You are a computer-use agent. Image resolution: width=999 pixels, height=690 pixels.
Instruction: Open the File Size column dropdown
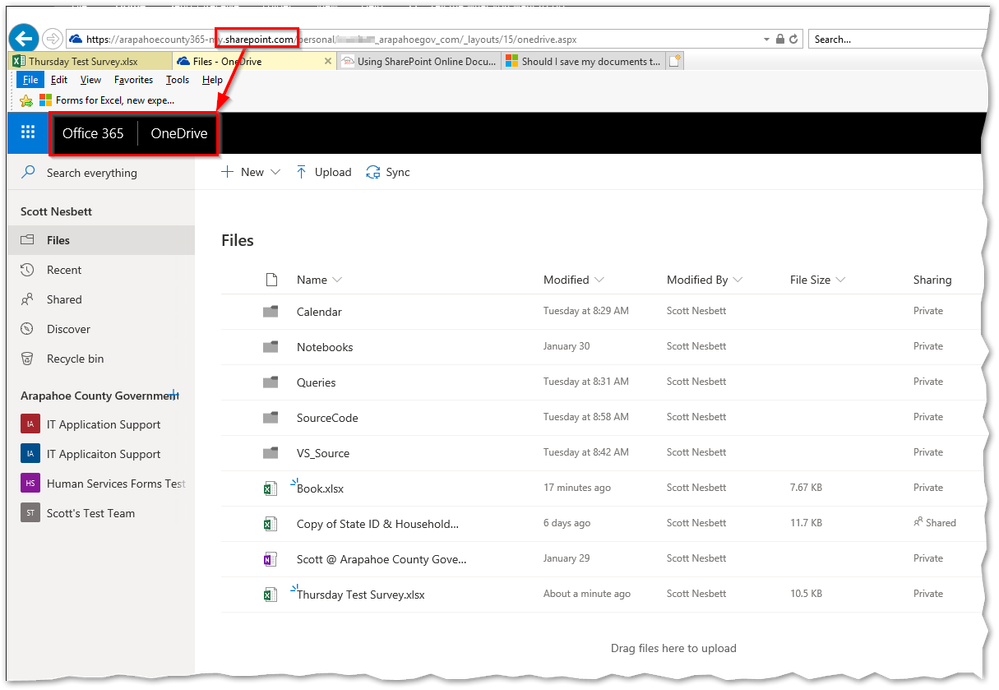pyautogui.click(x=840, y=280)
